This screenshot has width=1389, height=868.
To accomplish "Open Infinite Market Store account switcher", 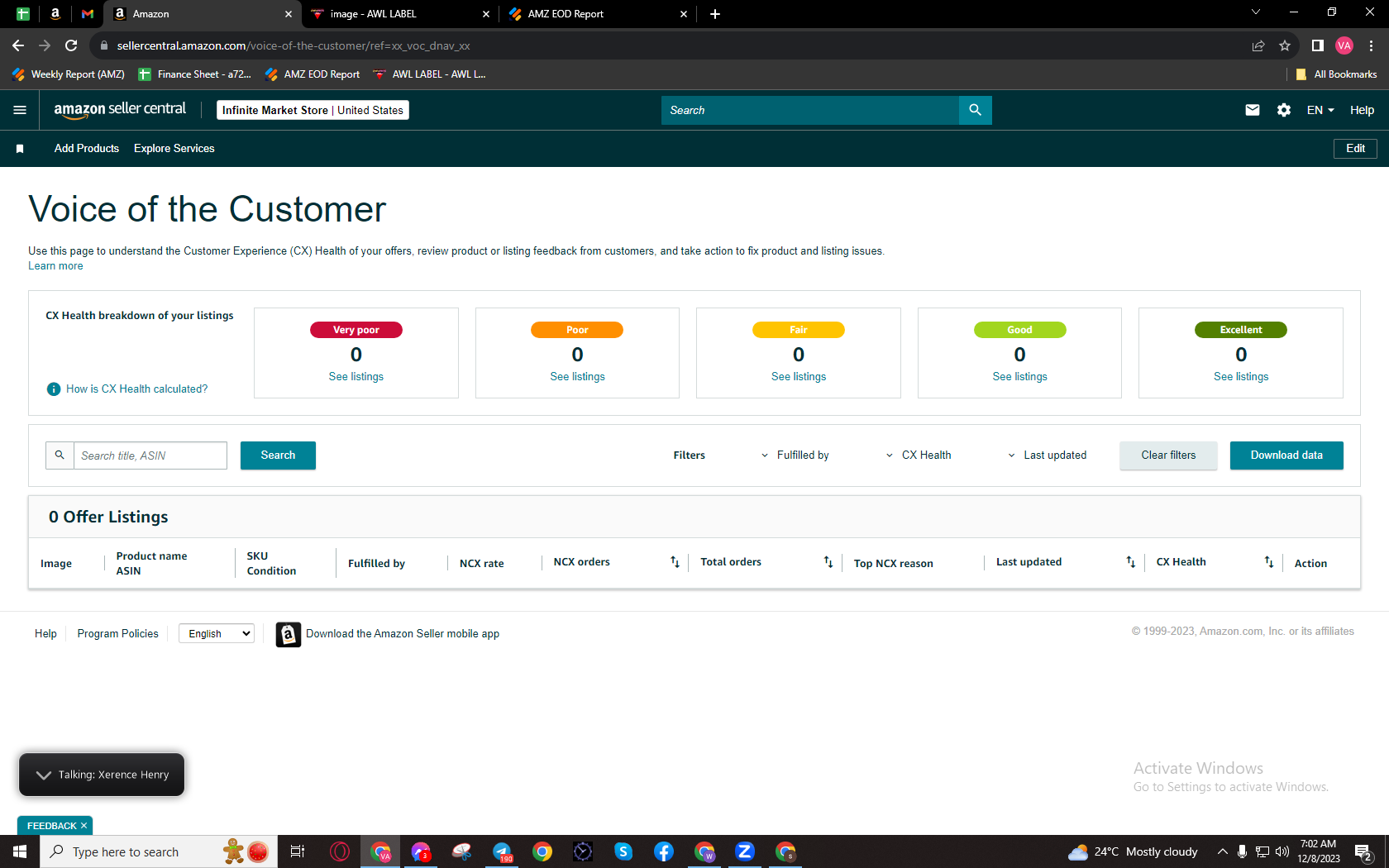I will pyautogui.click(x=313, y=110).
